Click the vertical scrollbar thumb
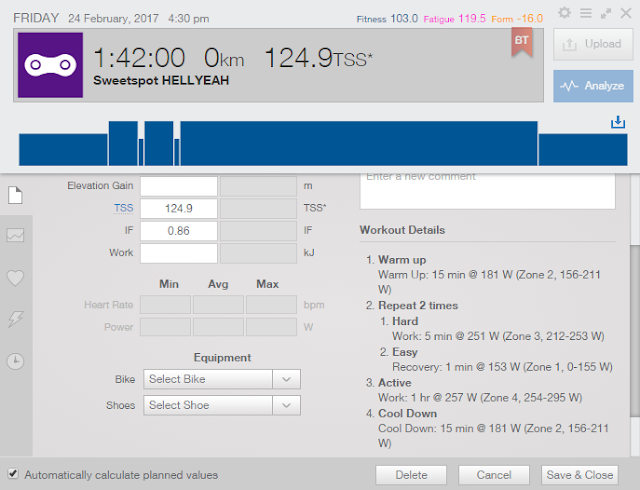640x490 pixels. [635, 331]
